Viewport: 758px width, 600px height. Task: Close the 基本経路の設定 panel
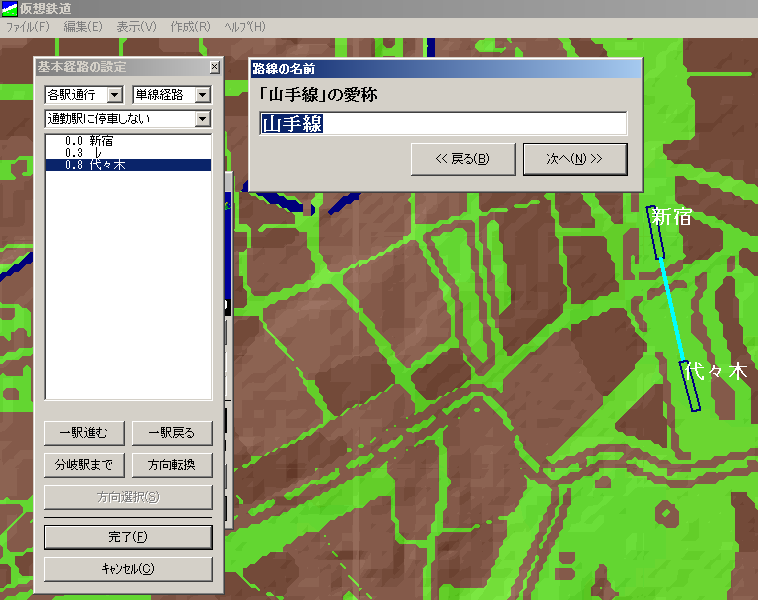click(x=215, y=67)
